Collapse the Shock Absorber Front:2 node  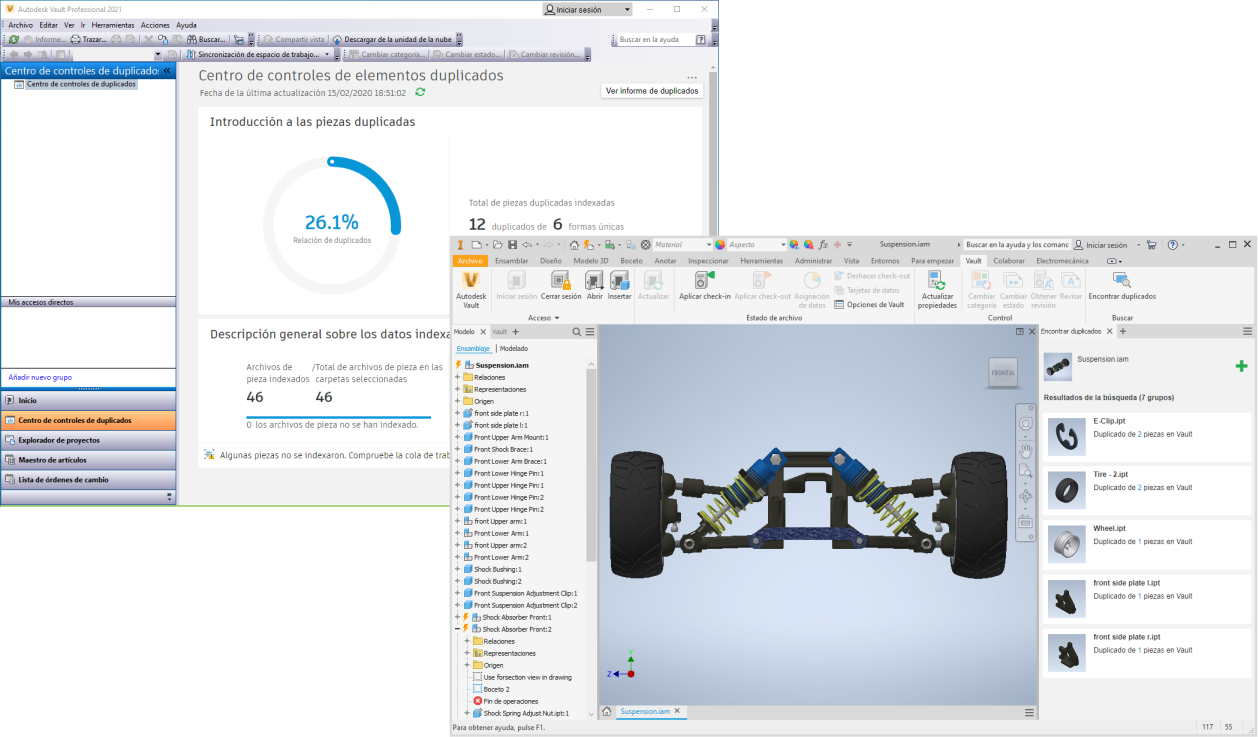tap(457, 629)
